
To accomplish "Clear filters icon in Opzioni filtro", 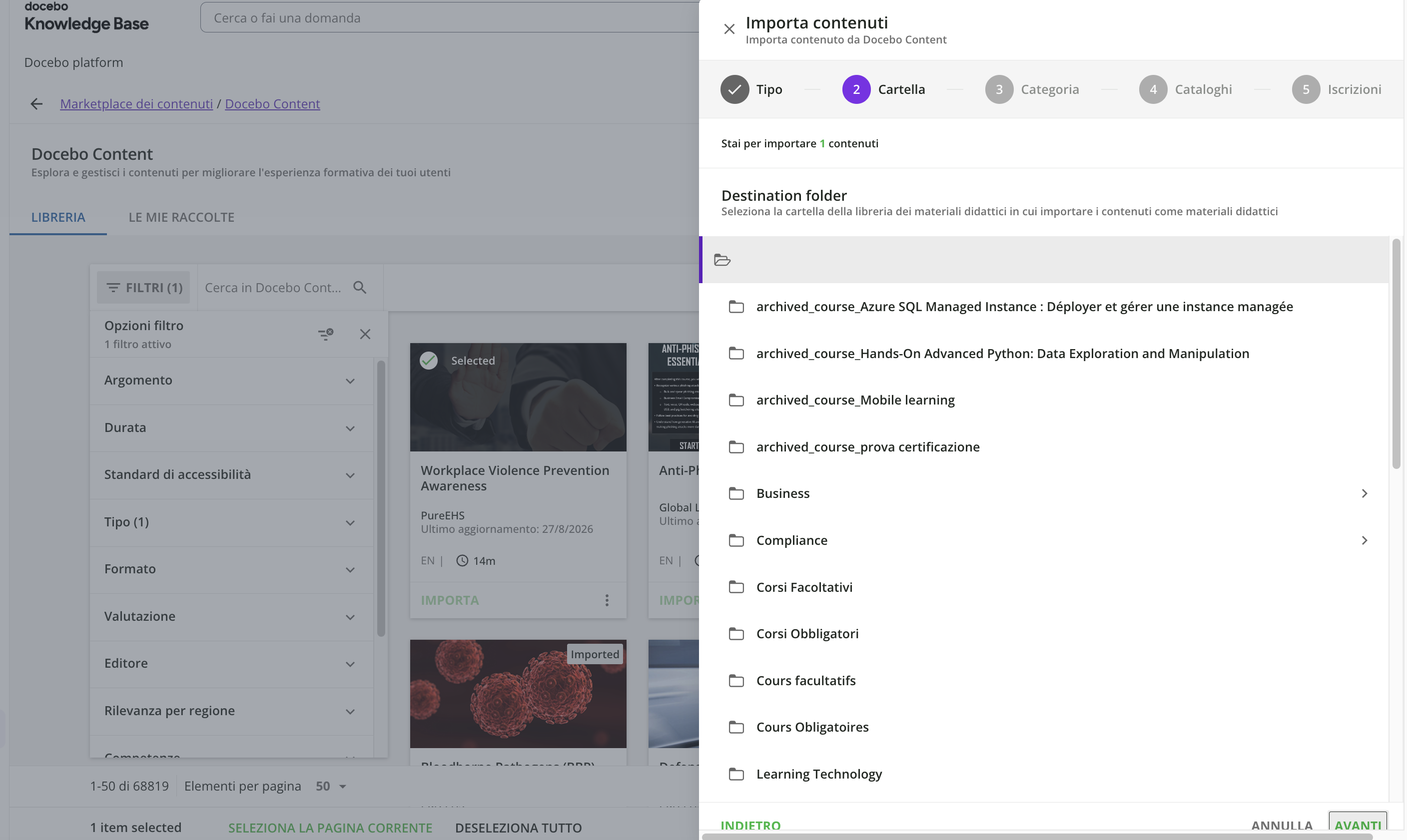I will coord(326,334).
